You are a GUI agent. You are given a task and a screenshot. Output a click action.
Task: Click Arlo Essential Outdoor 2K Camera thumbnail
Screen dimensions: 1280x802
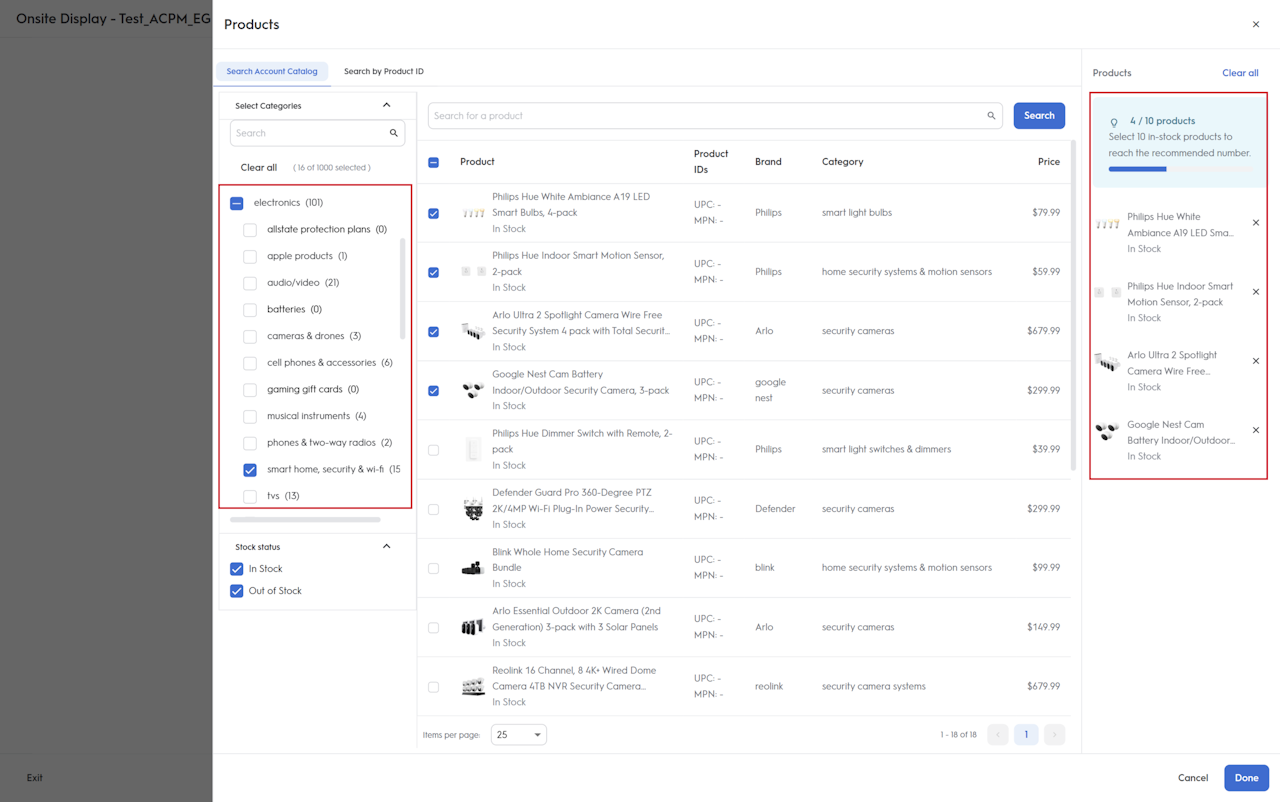point(473,627)
